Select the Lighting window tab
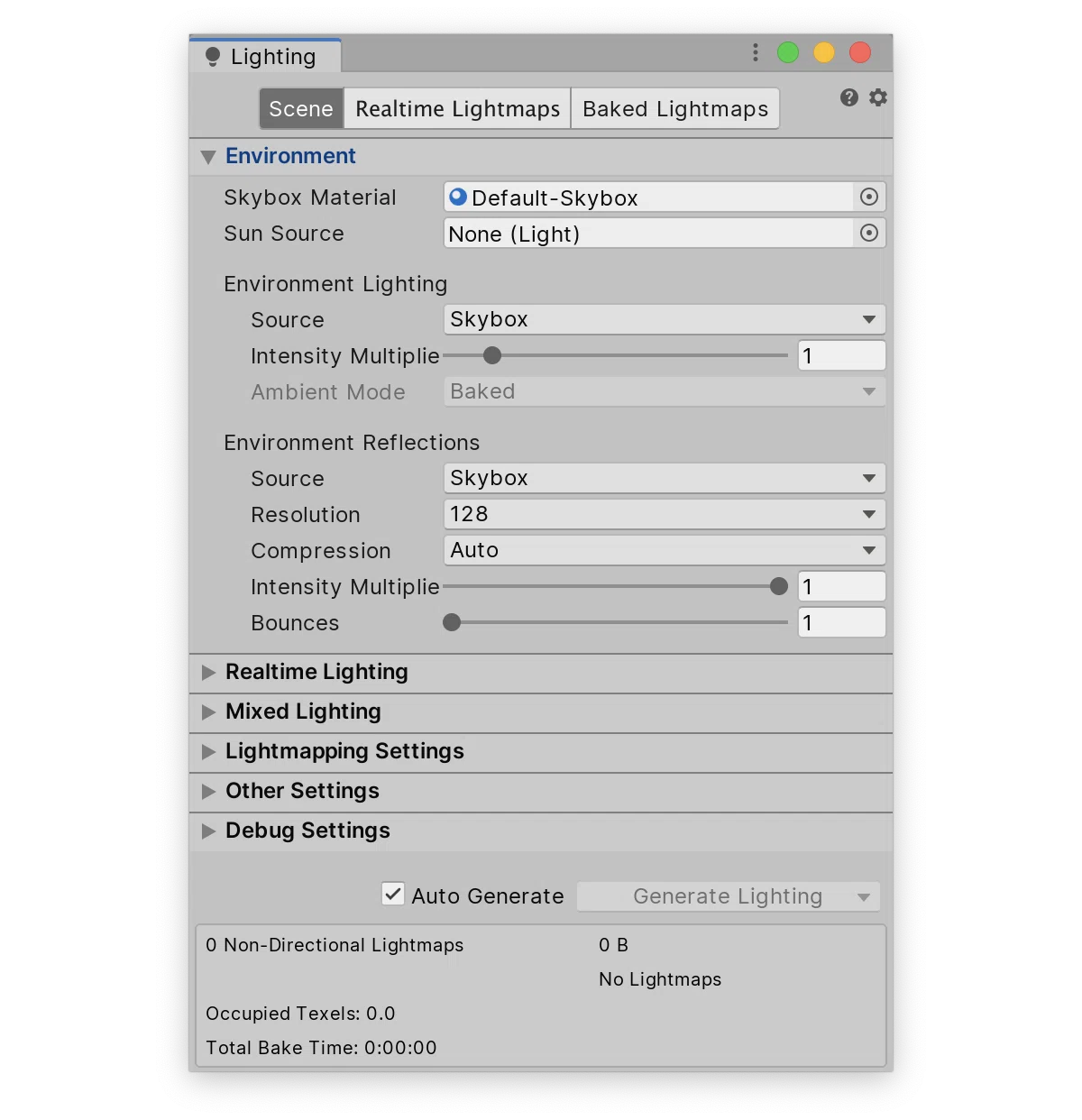Viewport: 1082px width, 1120px height. [x=265, y=56]
